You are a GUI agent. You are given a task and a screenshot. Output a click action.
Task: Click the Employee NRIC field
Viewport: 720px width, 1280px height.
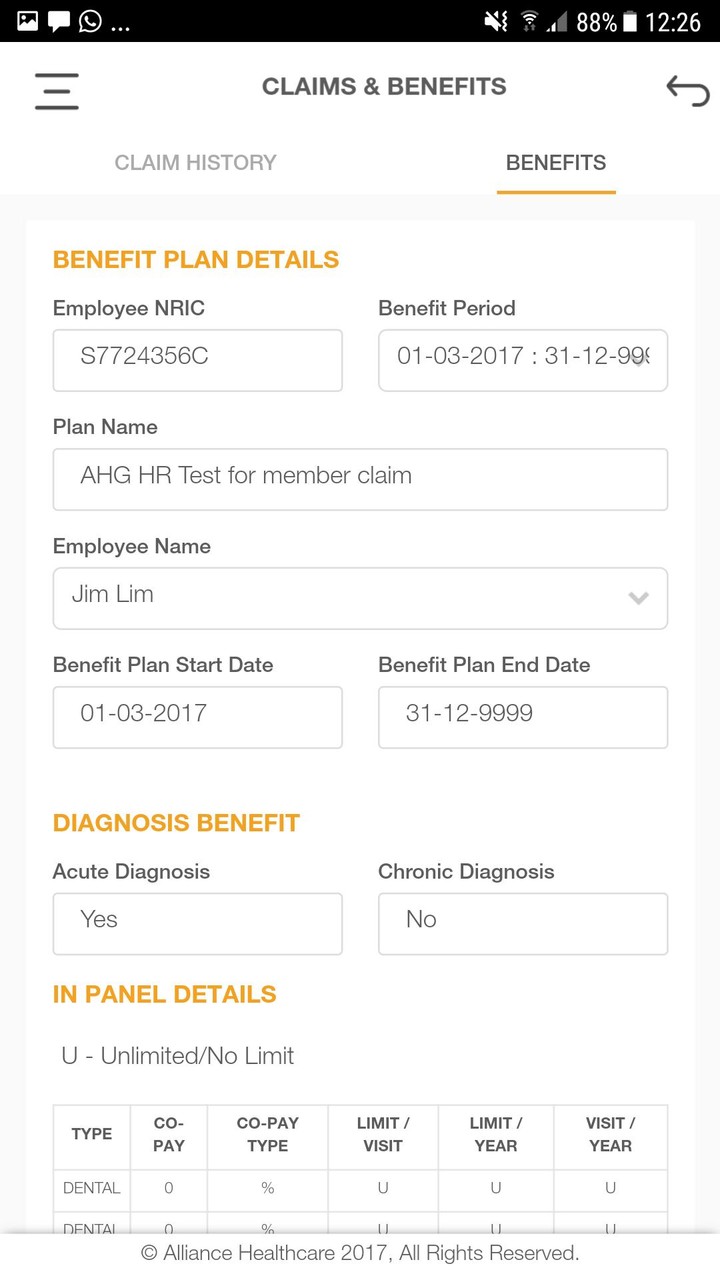click(197, 360)
